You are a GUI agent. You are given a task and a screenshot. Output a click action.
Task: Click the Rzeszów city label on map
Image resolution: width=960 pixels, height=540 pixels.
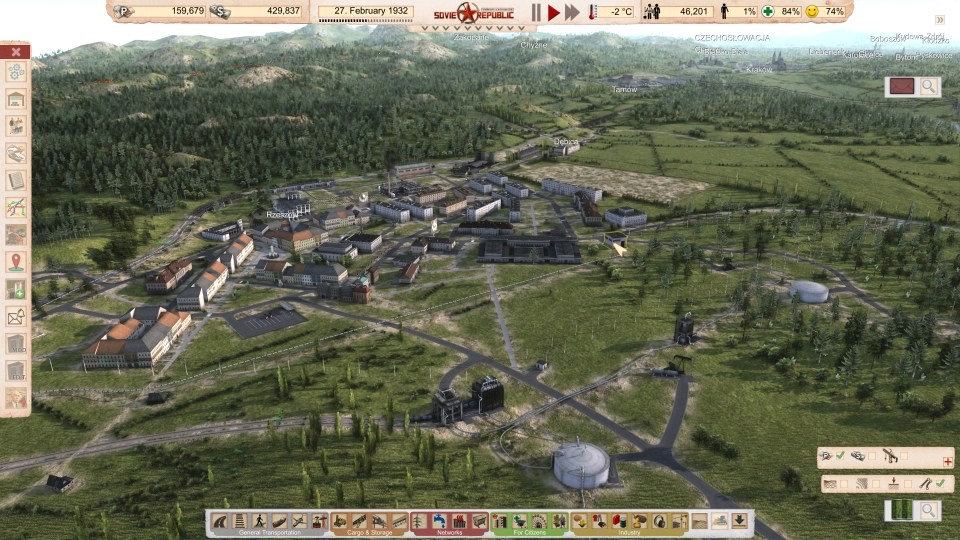tap(282, 215)
